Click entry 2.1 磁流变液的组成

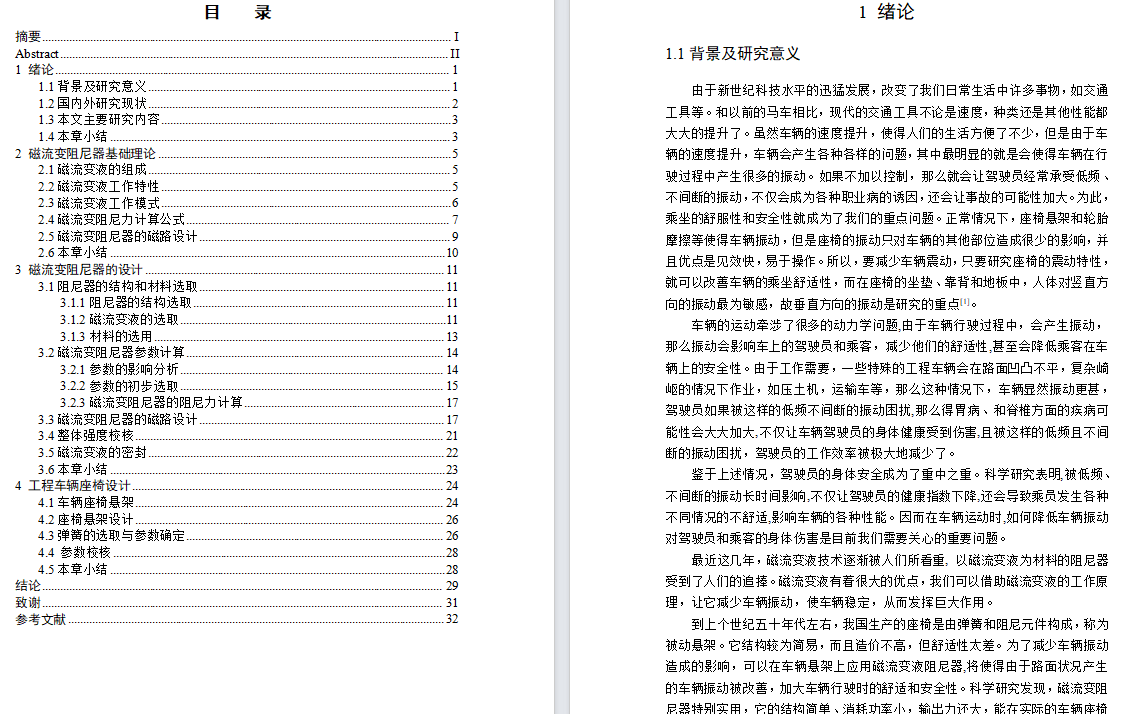point(93,170)
